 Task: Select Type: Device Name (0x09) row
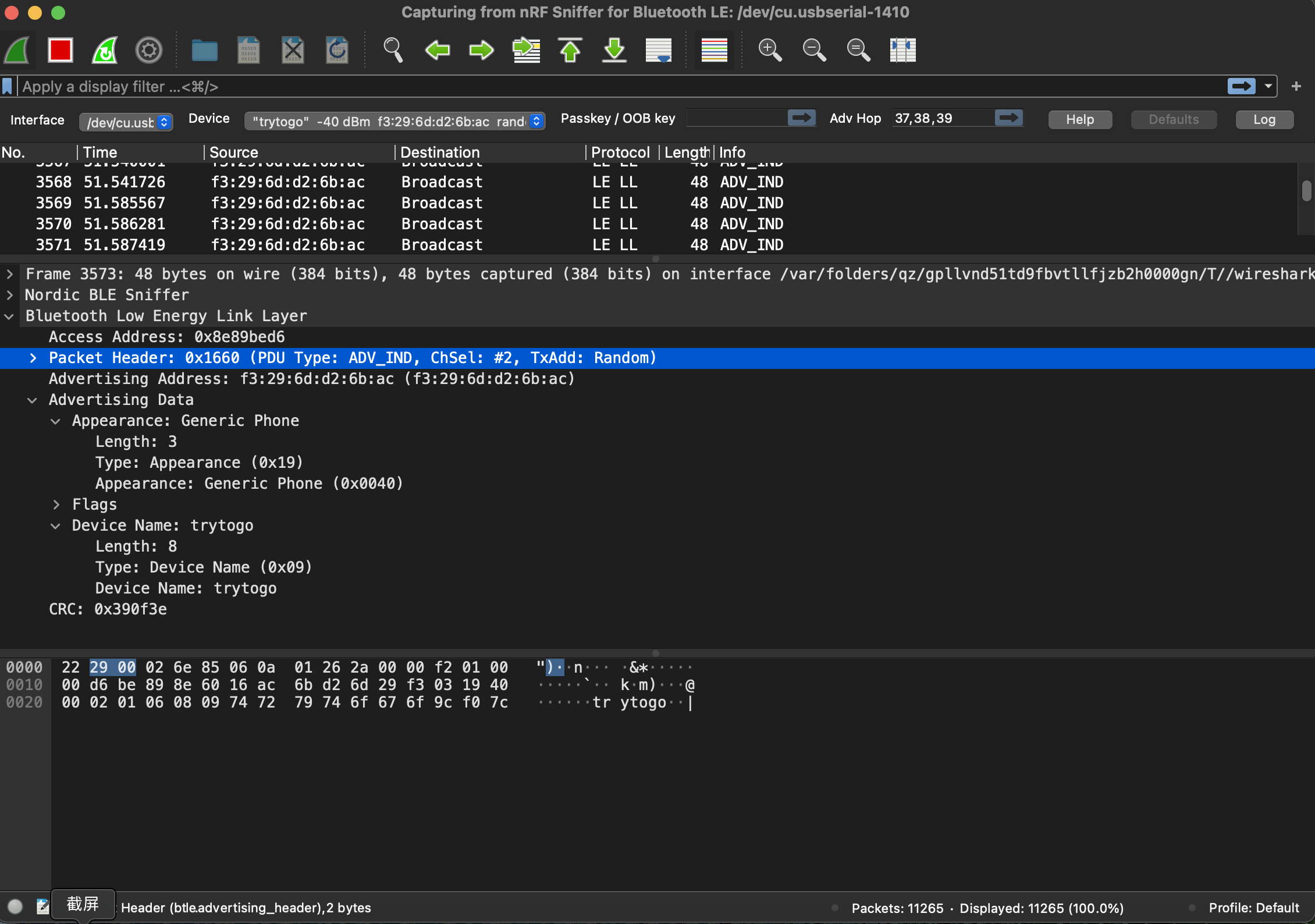coord(657,567)
